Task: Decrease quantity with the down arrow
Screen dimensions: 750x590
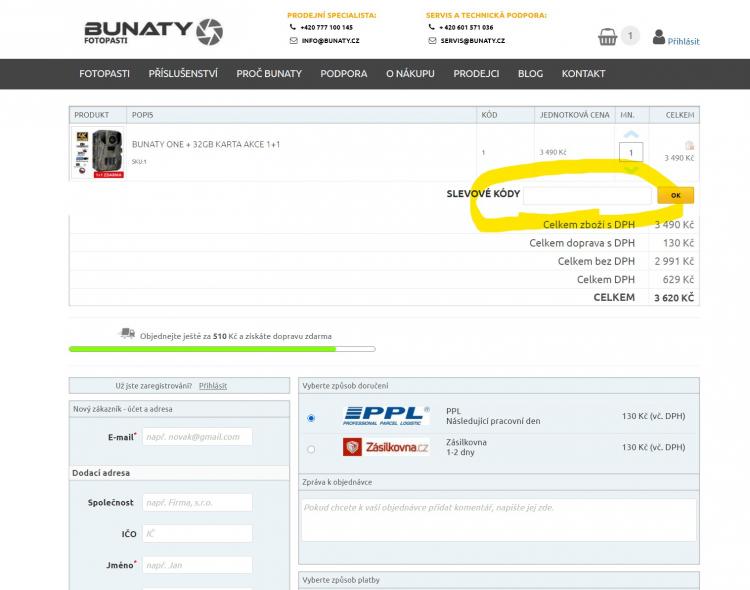Action: click(630, 169)
